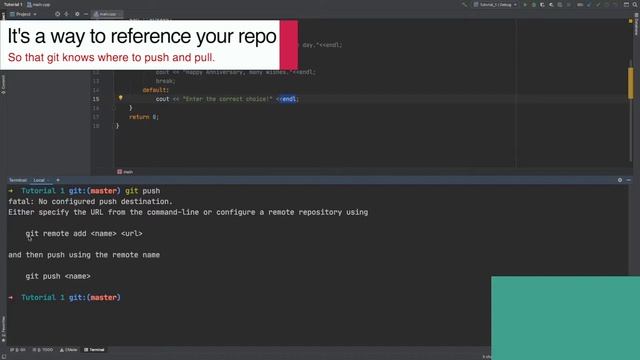
Task: Open the Terminal tool window tab at bottom
Action: 94,350
